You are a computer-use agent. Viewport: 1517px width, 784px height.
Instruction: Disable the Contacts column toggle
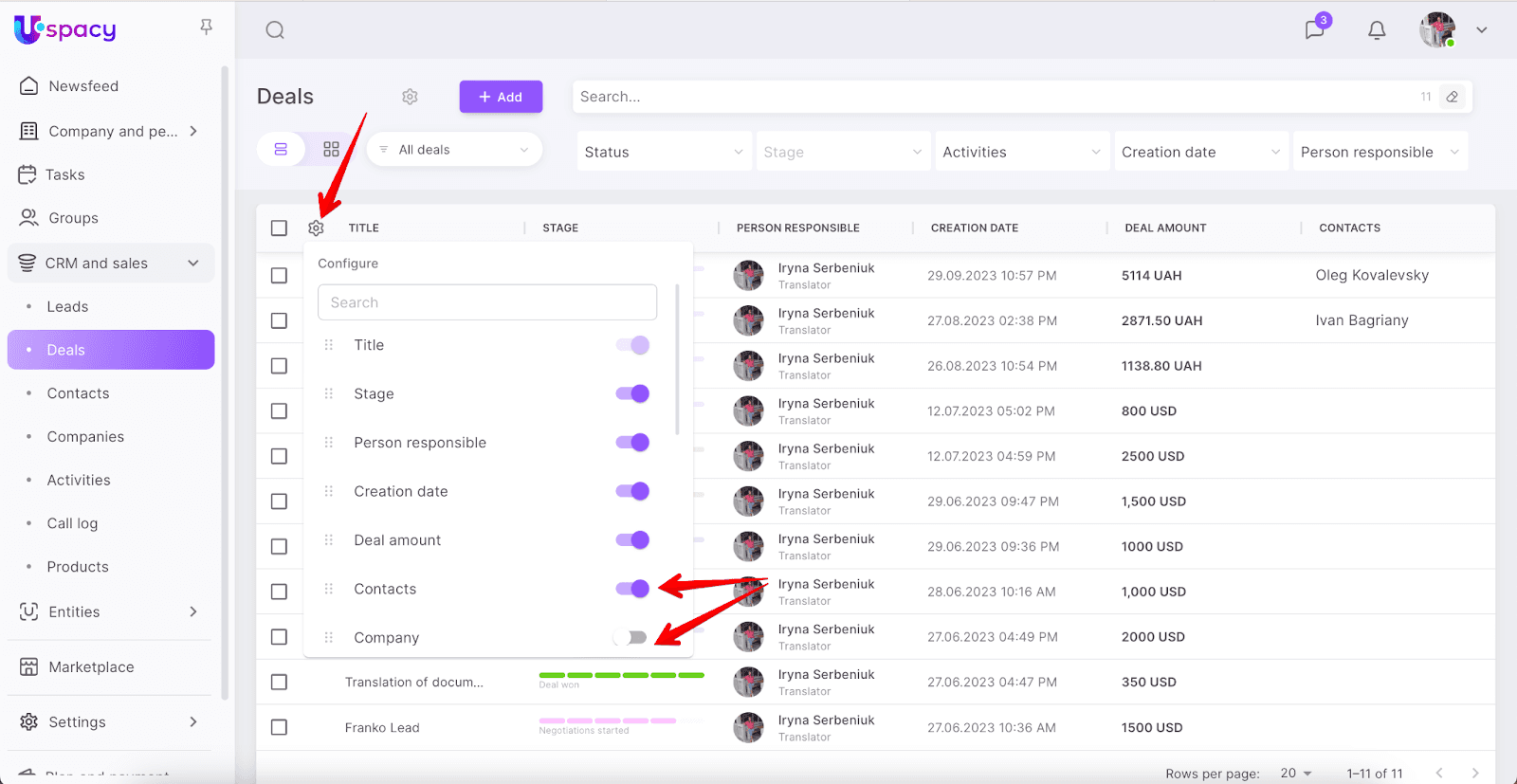click(632, 589)
